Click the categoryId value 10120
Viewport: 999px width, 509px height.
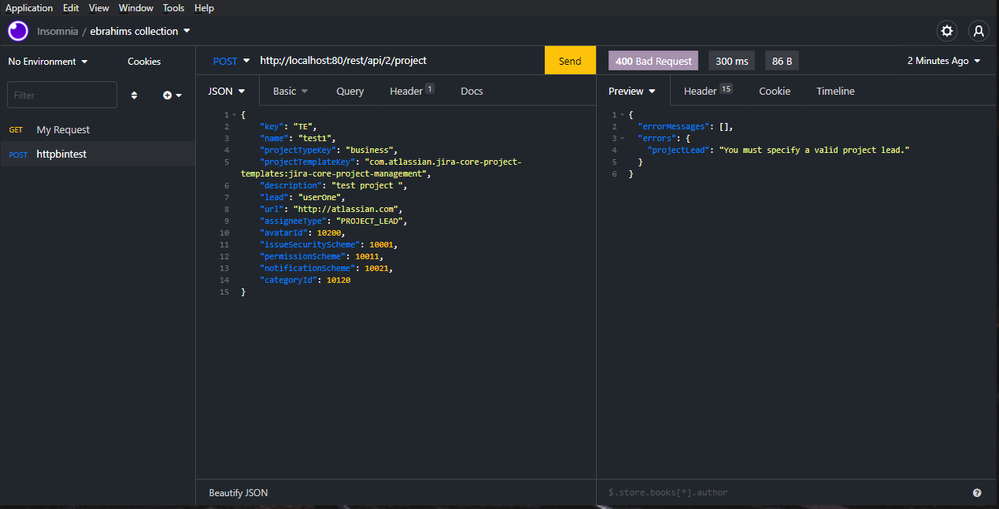338,280
